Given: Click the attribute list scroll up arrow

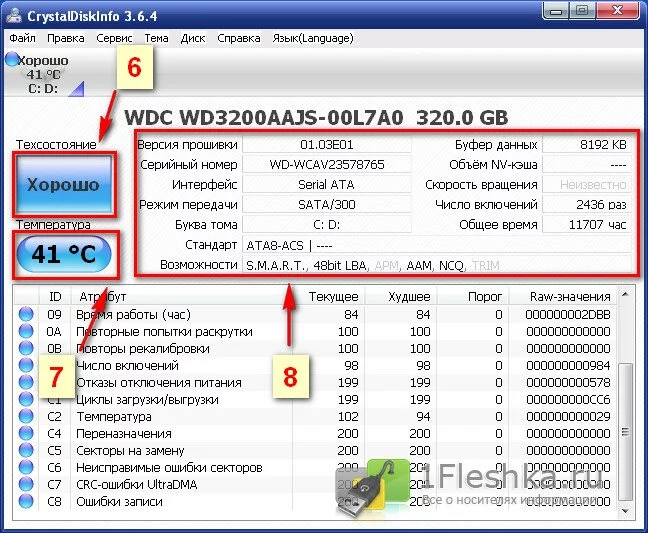Looking at the screenshot, I should [625, 294].
